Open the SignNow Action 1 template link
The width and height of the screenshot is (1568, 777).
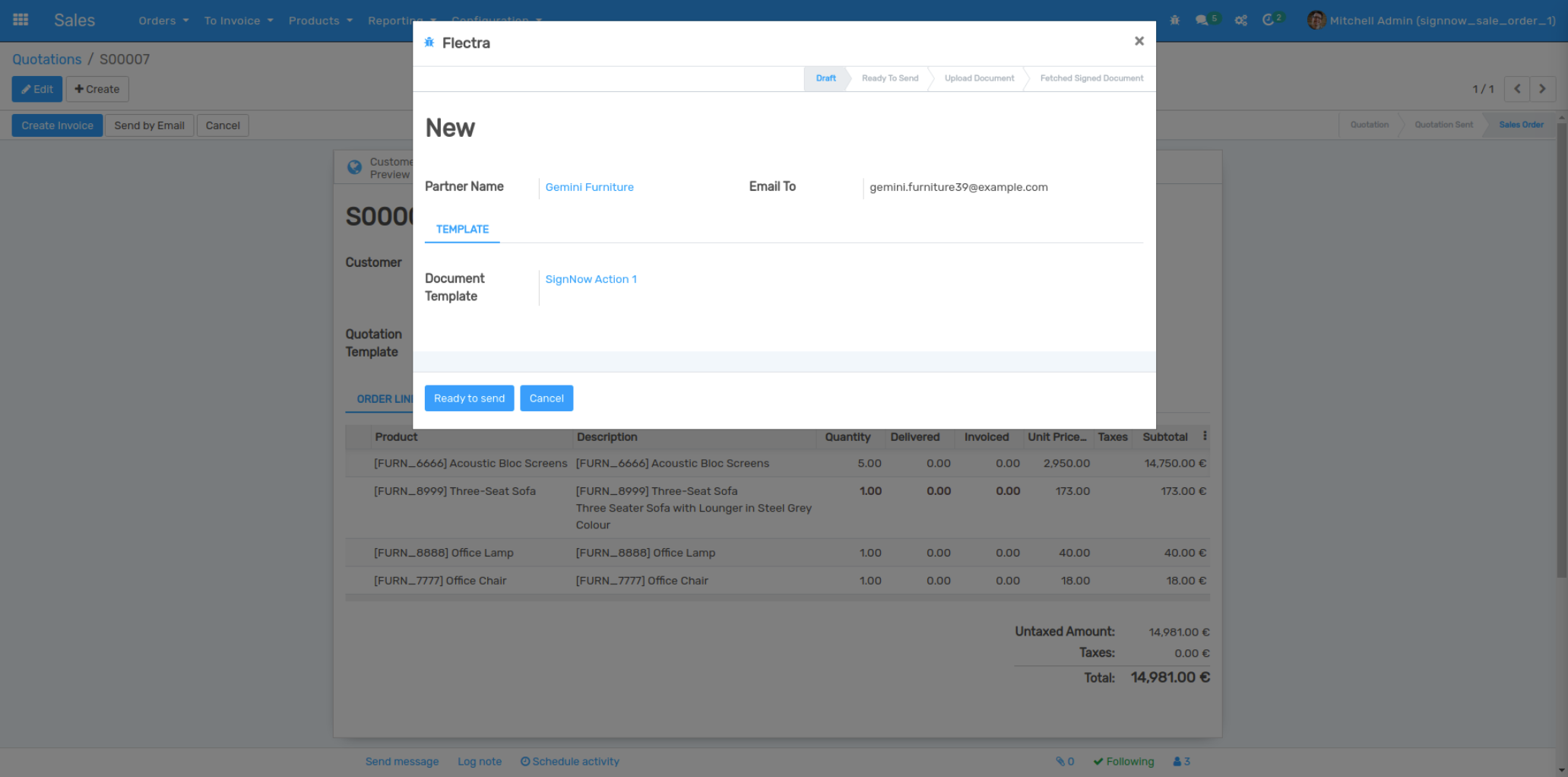click(591, 279)
